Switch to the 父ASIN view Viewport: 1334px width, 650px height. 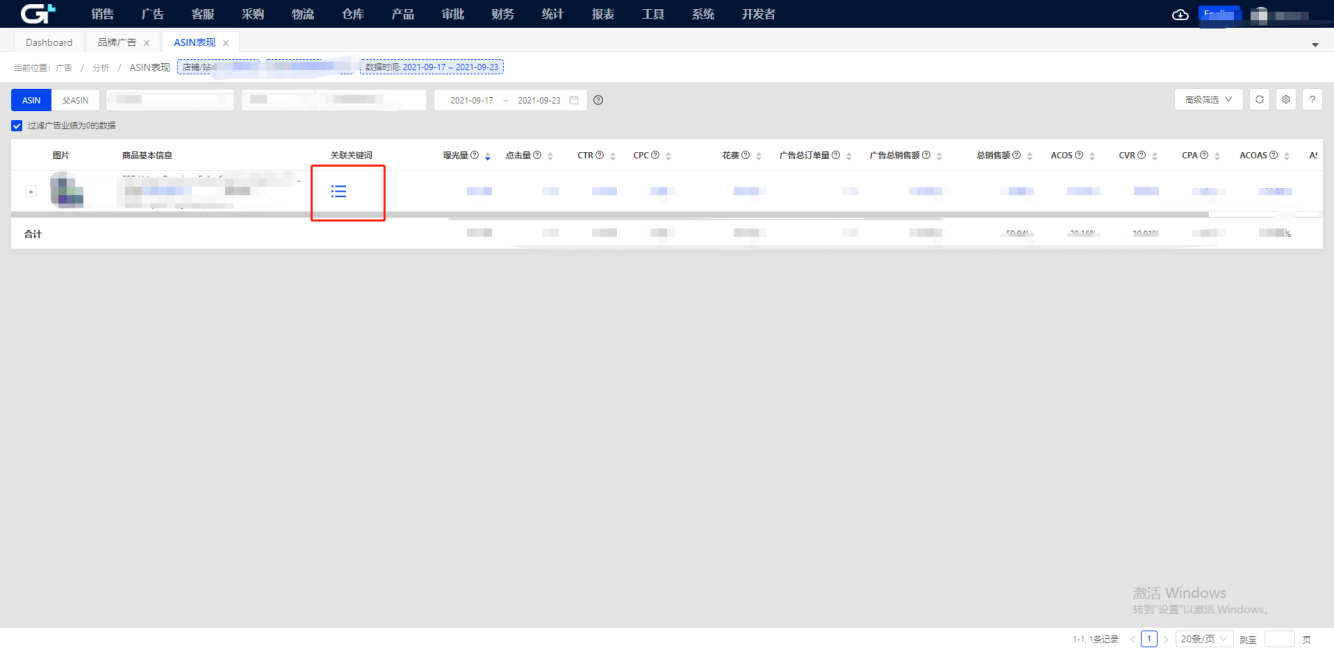tap(75, 99)
